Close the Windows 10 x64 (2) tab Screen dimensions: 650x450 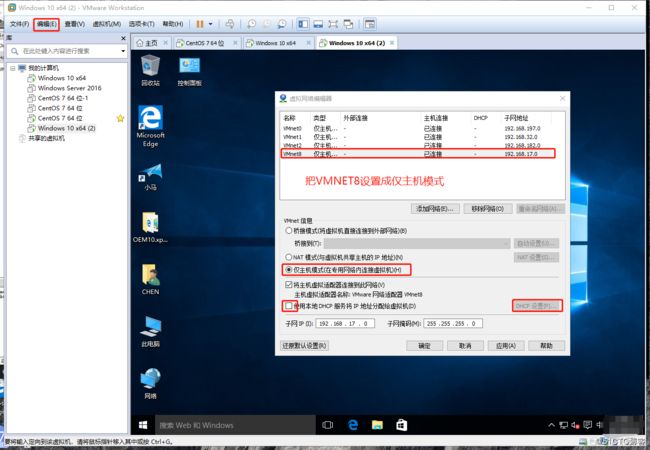[x=392, y=43]
